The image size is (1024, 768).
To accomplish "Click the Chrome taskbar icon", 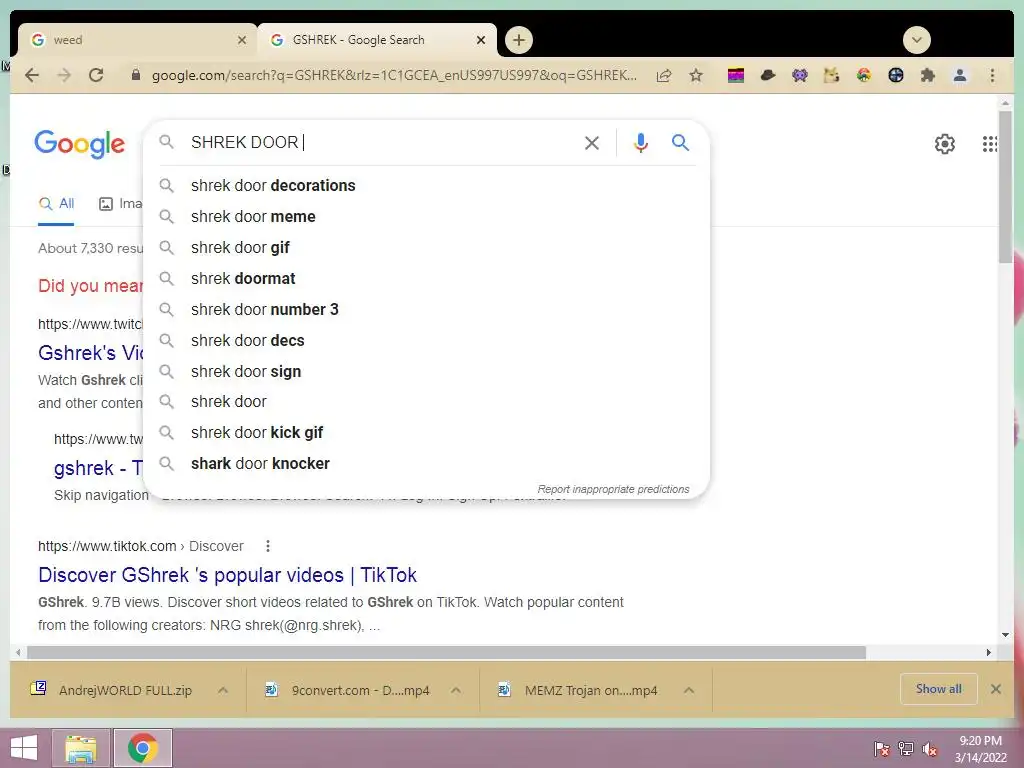I will pyautogui.click(x=143, y=748).
